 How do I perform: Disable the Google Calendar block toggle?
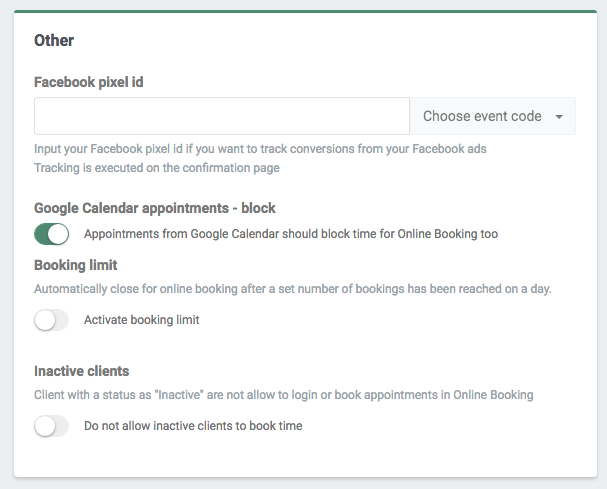(x=51, y=234)
